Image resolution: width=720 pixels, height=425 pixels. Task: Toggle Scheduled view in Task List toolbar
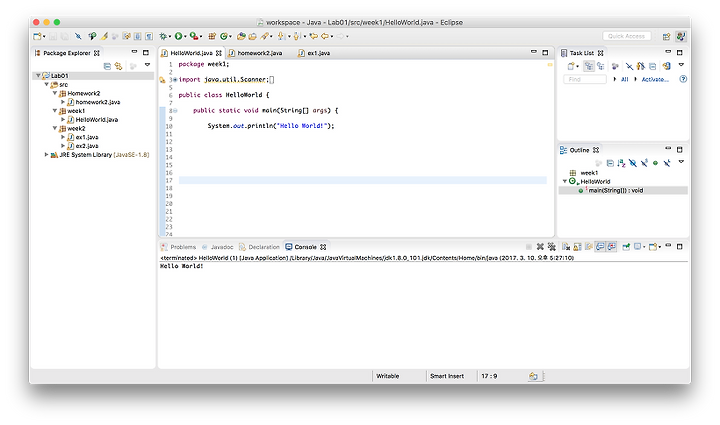(601, 66)
